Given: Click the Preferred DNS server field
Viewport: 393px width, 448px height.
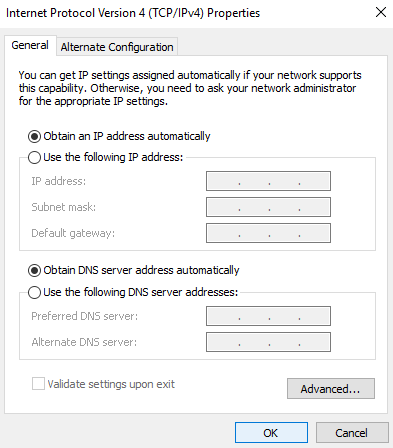Looking at the screenshot, I should coord(268,316).
